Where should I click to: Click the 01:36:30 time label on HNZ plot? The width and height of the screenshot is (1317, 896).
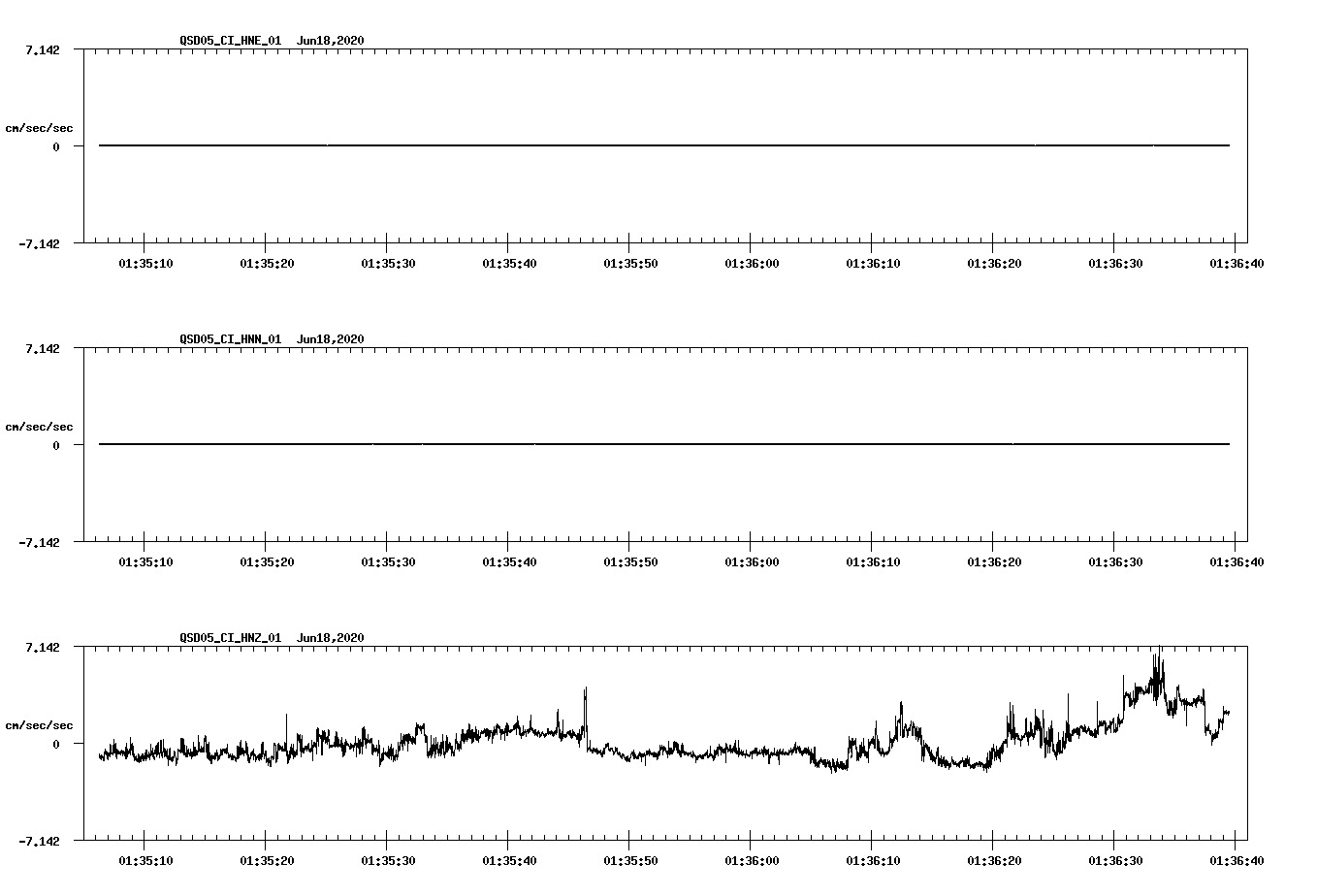tap(1115, 860)
